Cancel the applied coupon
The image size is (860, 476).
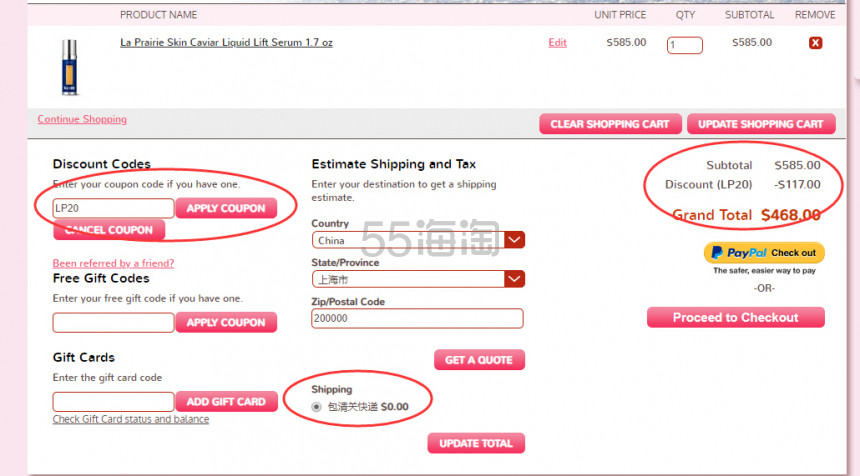pos(109,230)
